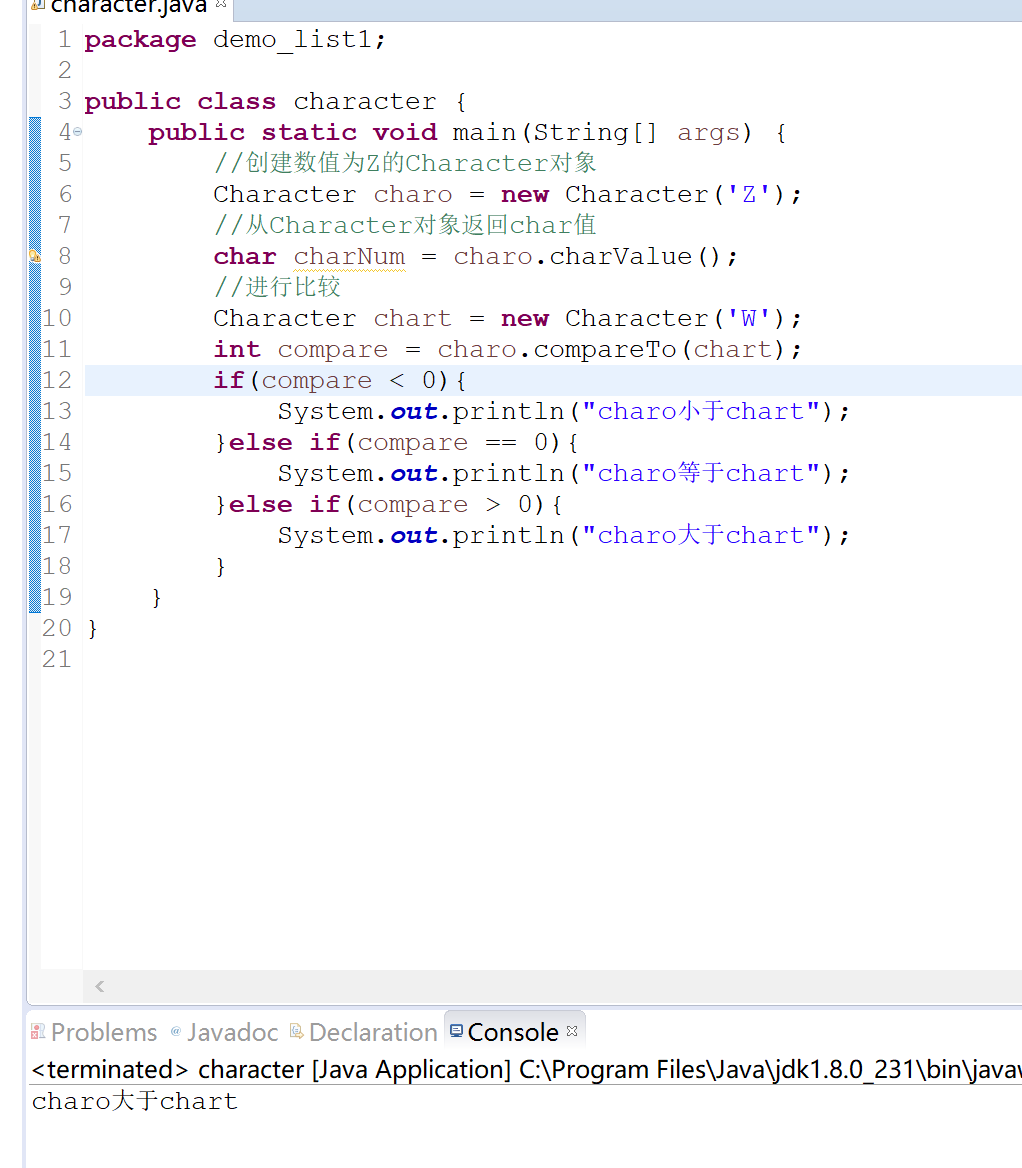1022x1168 pixels.
Task: Click the Problems tab icon
Action: 38,1032
